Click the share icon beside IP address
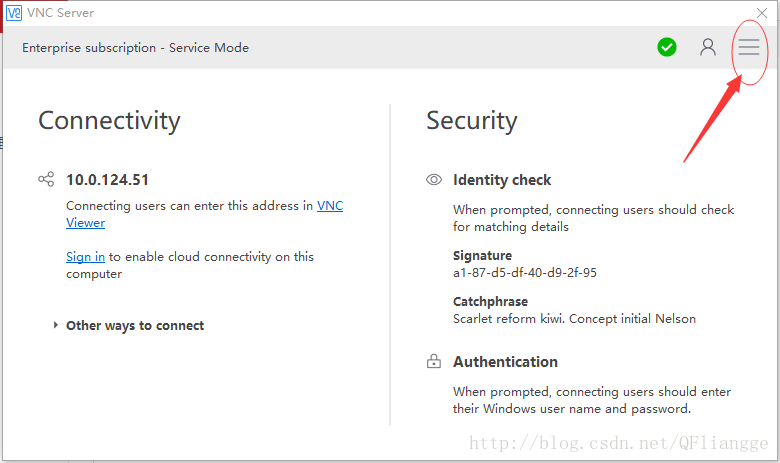Image resolution: width=780 pixels, height=463 pixels. point(46,179)
